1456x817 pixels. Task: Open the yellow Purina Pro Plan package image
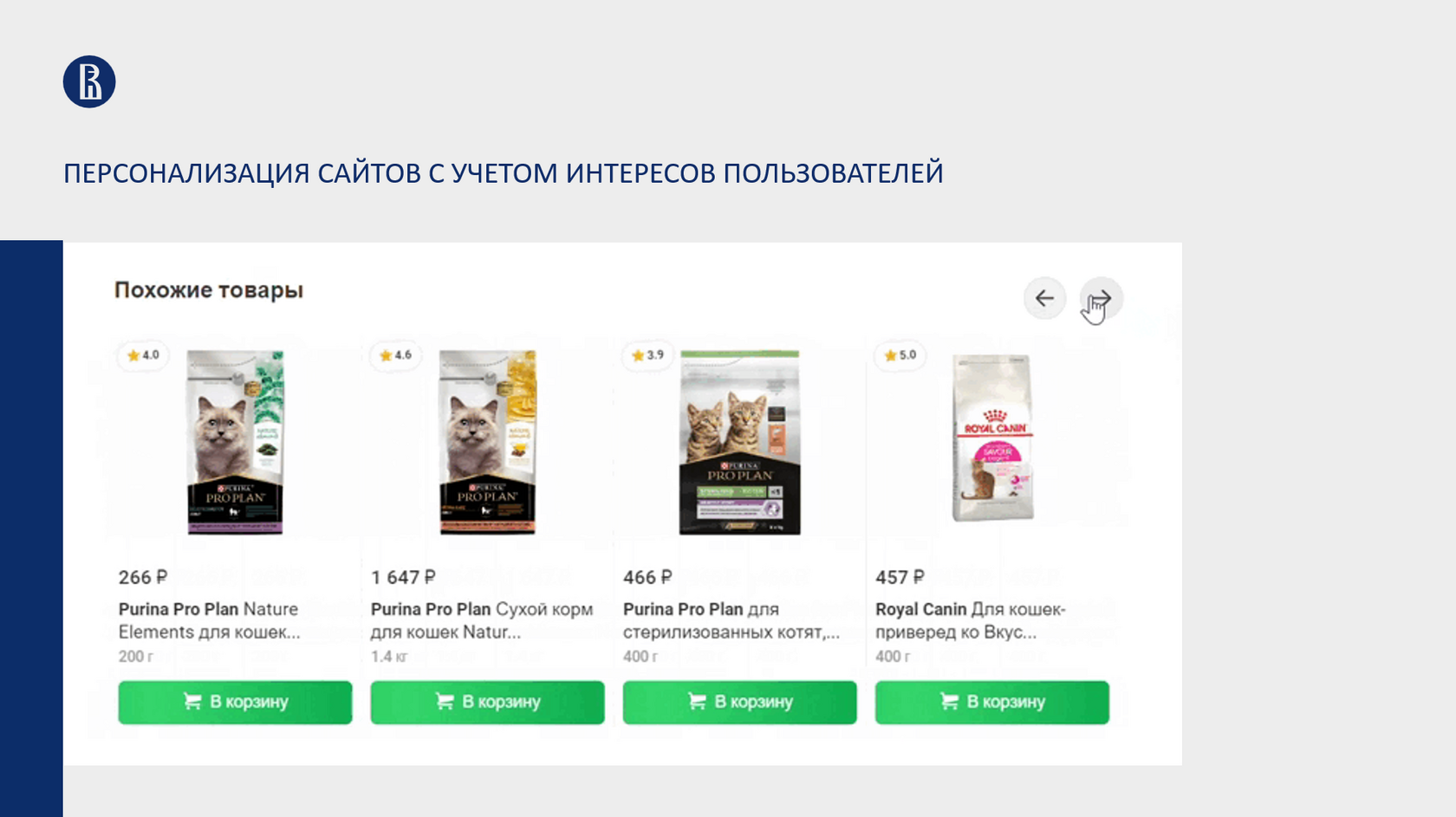[x=488, y=442]
